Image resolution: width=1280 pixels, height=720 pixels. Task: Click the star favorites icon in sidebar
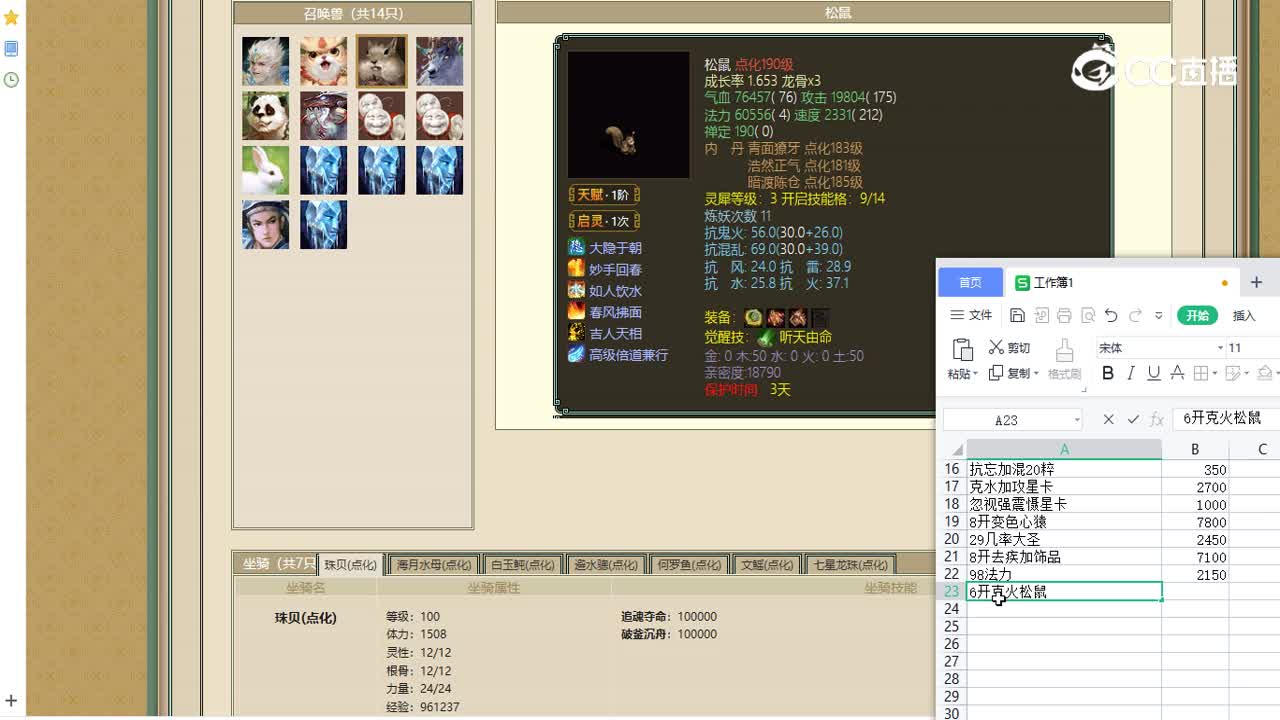coord(11,18)
